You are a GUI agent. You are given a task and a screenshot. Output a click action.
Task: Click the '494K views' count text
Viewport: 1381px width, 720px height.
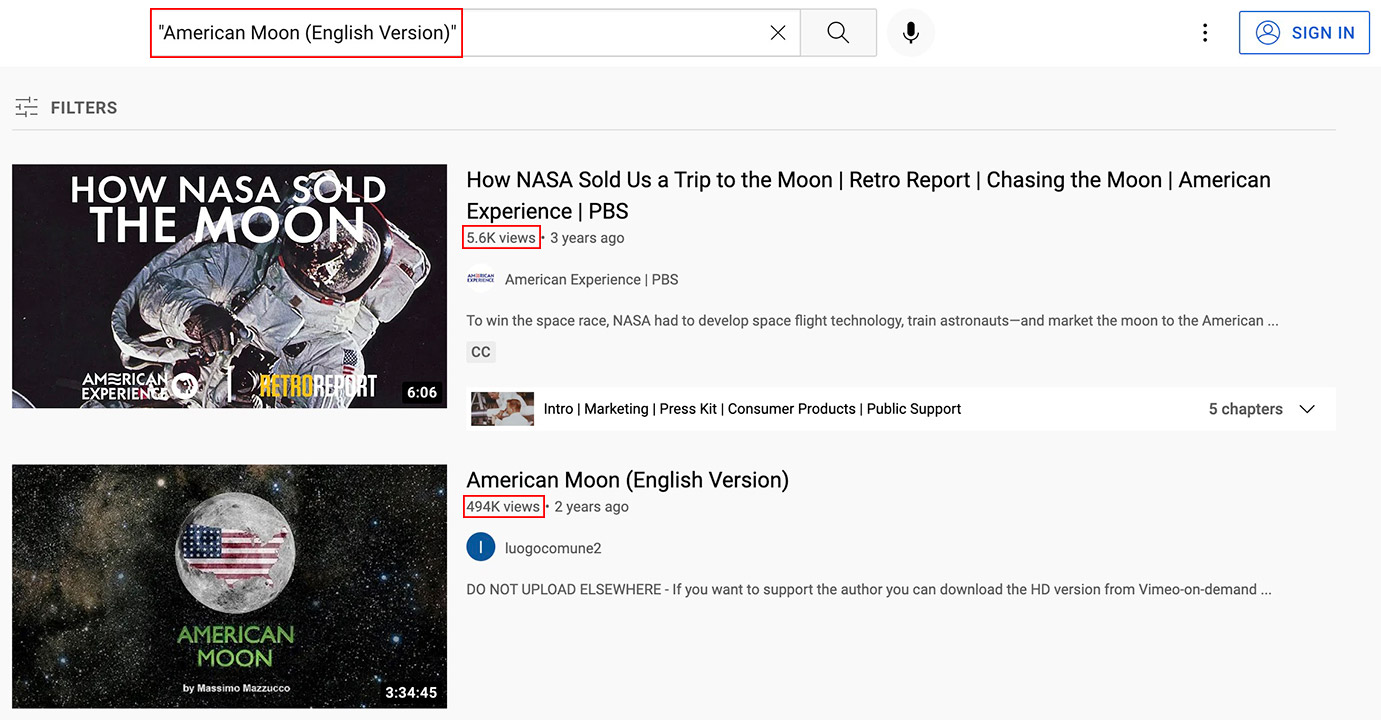coord(503,507)
